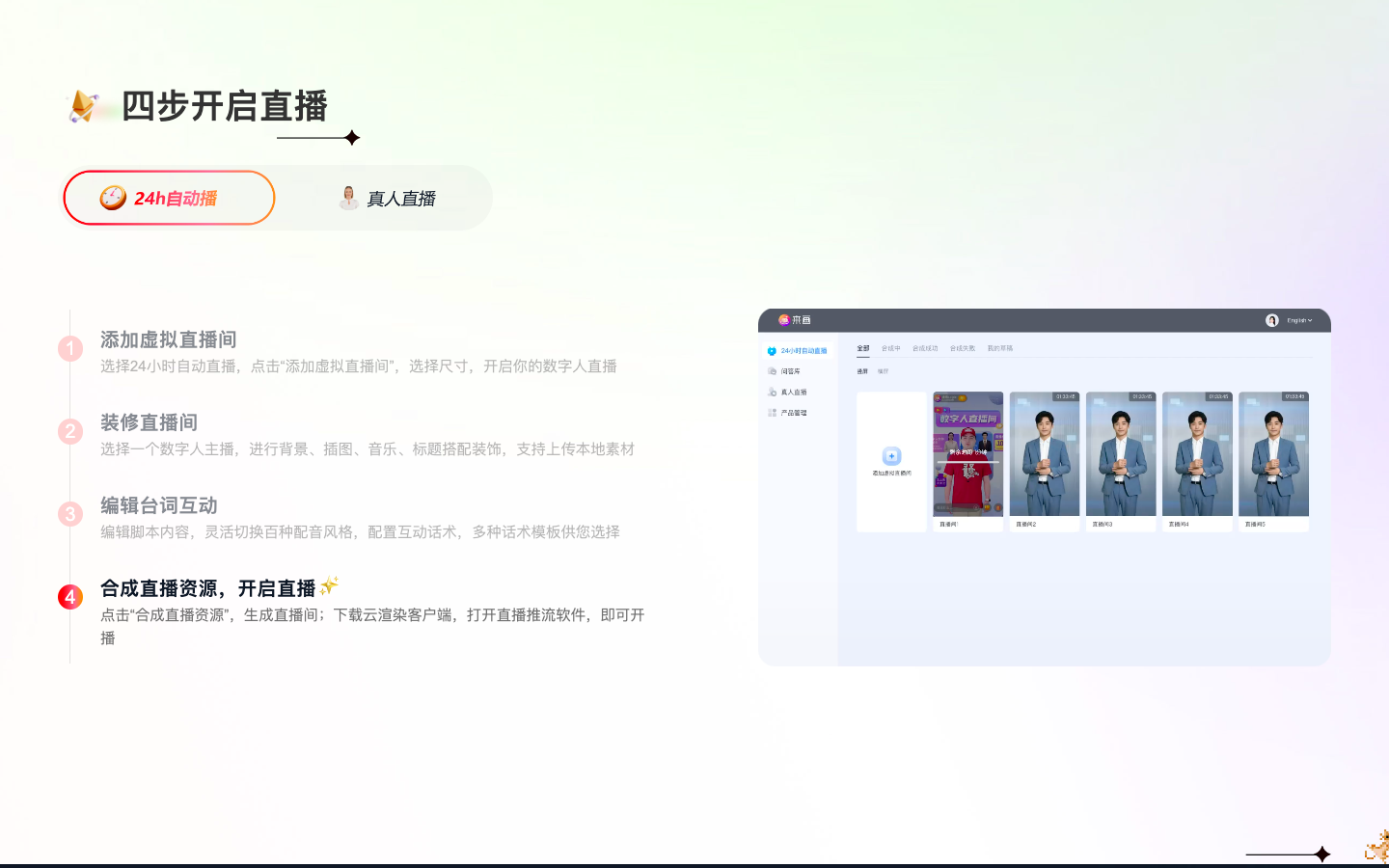Open the user avatar in the top-right corner
Viewport: 1389px width, 868px height.
pos(1271,320)
